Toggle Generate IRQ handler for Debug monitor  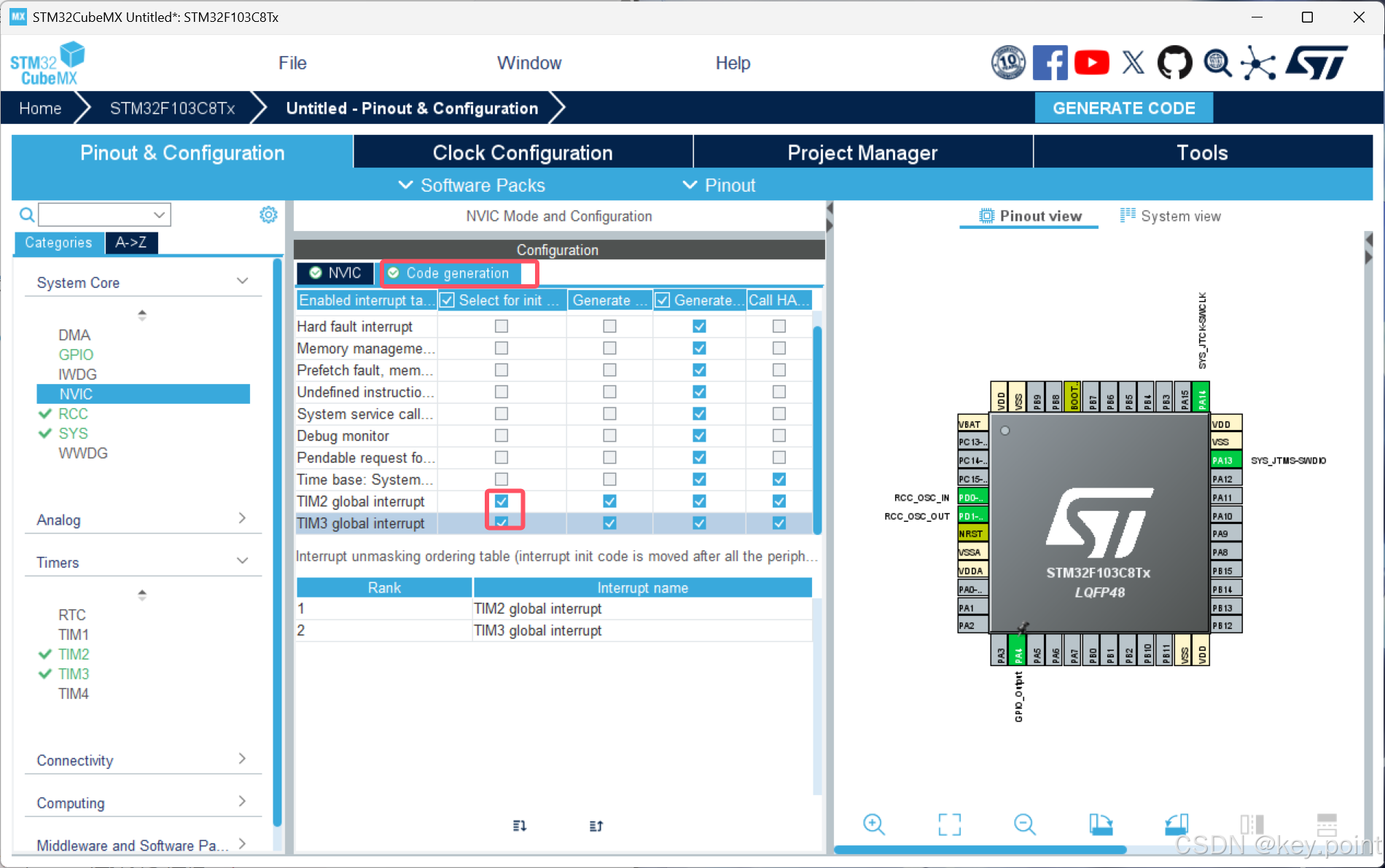[x=699, y=436]
